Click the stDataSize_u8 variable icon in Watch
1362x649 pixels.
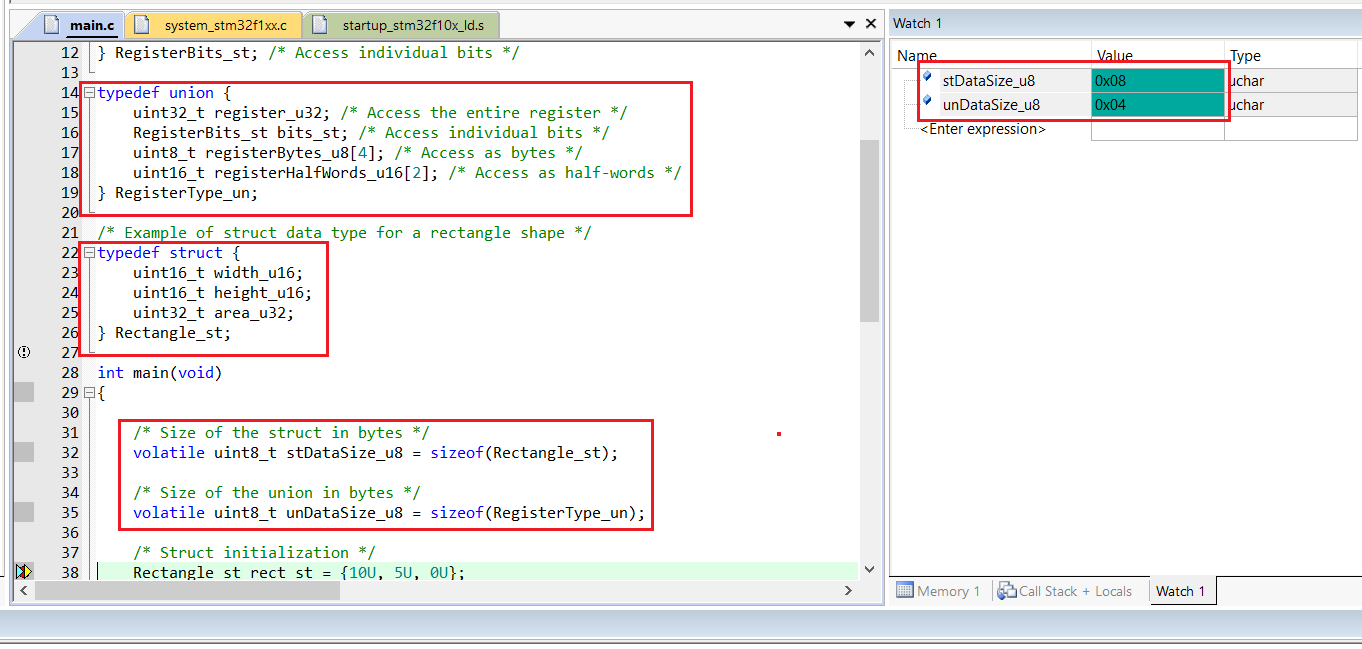[927, 78]
